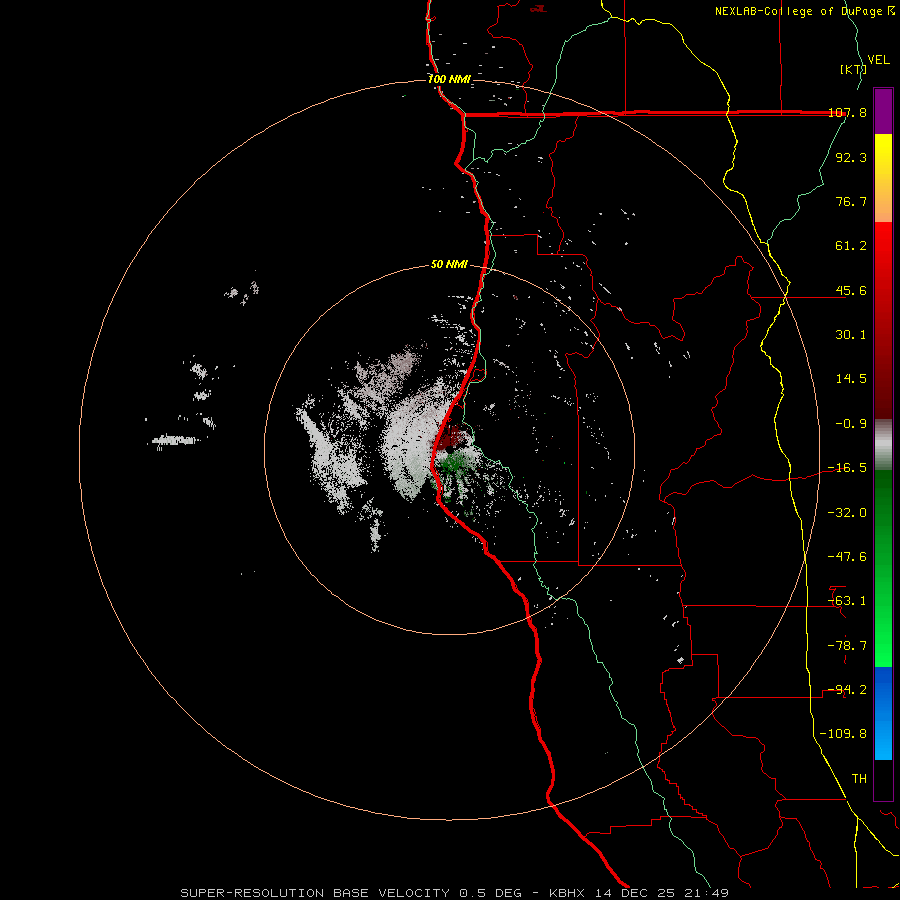Click the 45.6 legend value
The height and width of the screenshot is (900, 900).
point(851,290)
